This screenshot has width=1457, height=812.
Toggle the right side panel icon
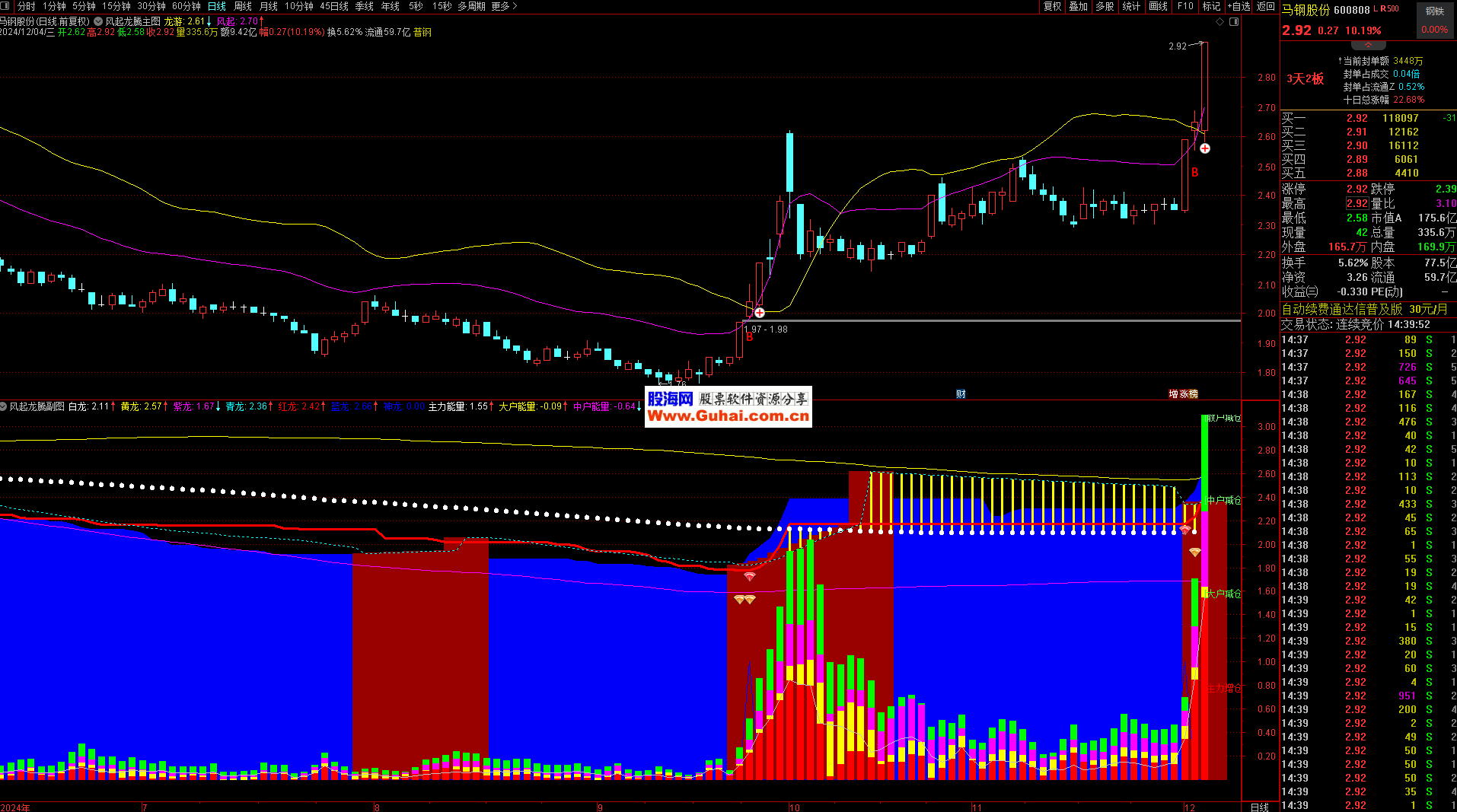(x=1234, y=22)
